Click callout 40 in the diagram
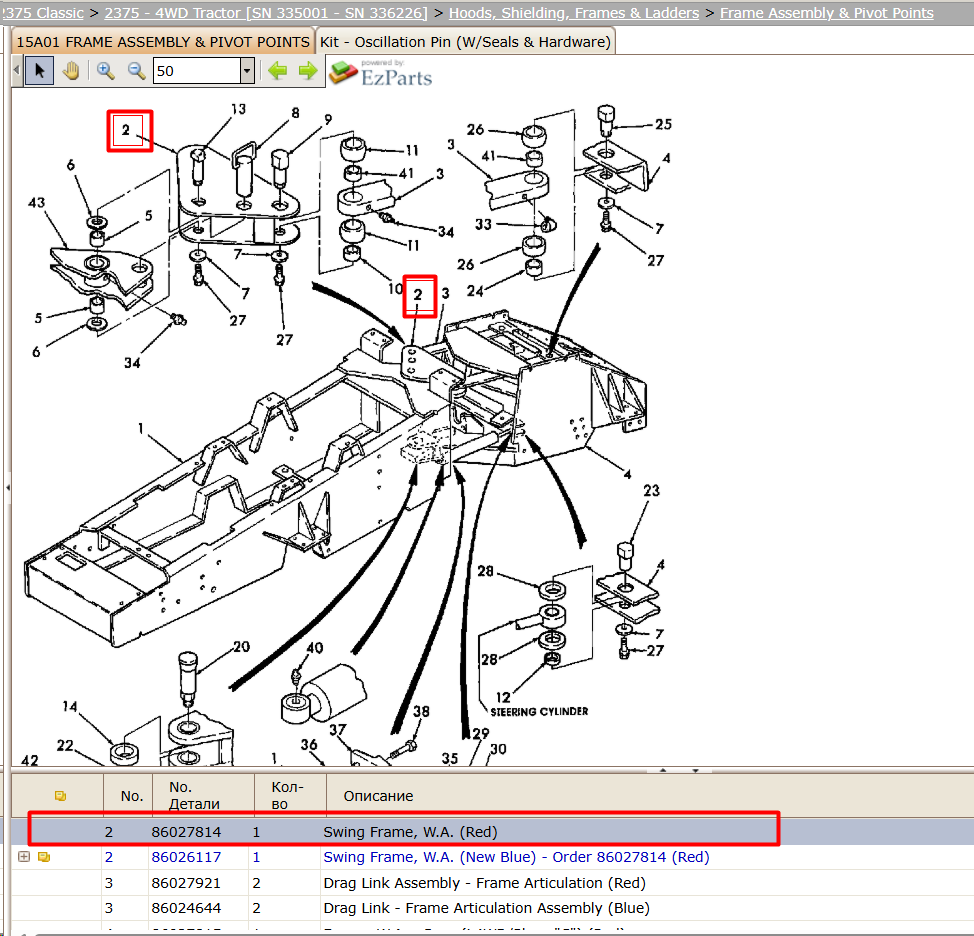The image size is (974, 936). coord(315,648)
